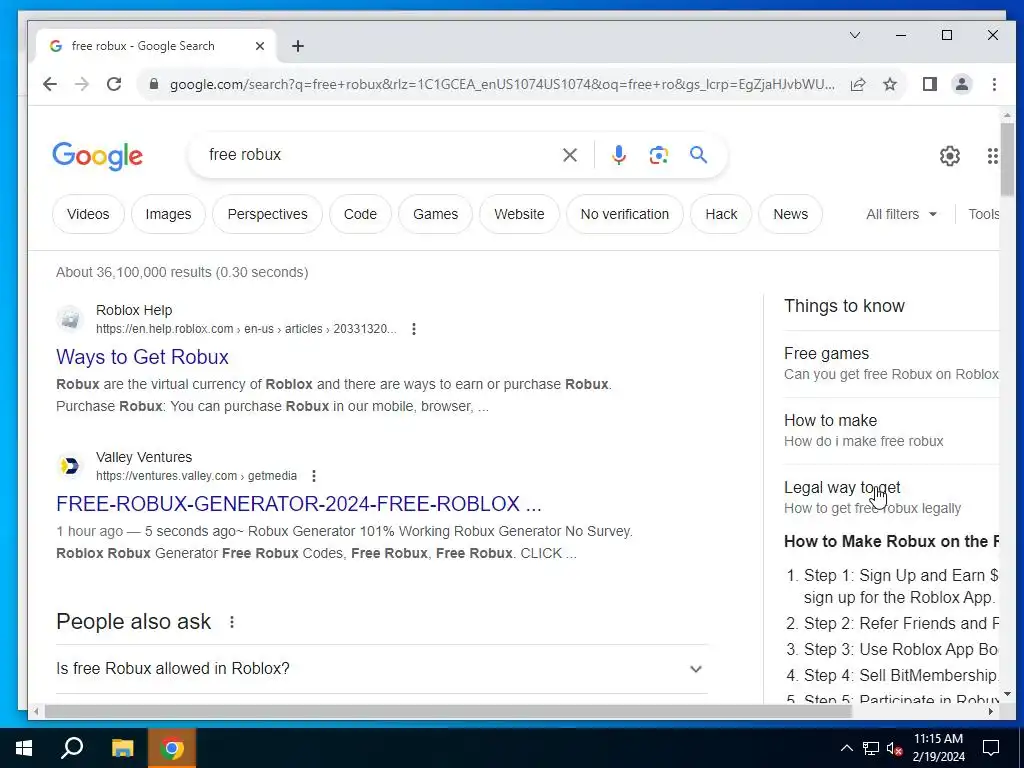Select the Website filter chip
Screen dimensions: 1024x768
click(x=519, y=214)
